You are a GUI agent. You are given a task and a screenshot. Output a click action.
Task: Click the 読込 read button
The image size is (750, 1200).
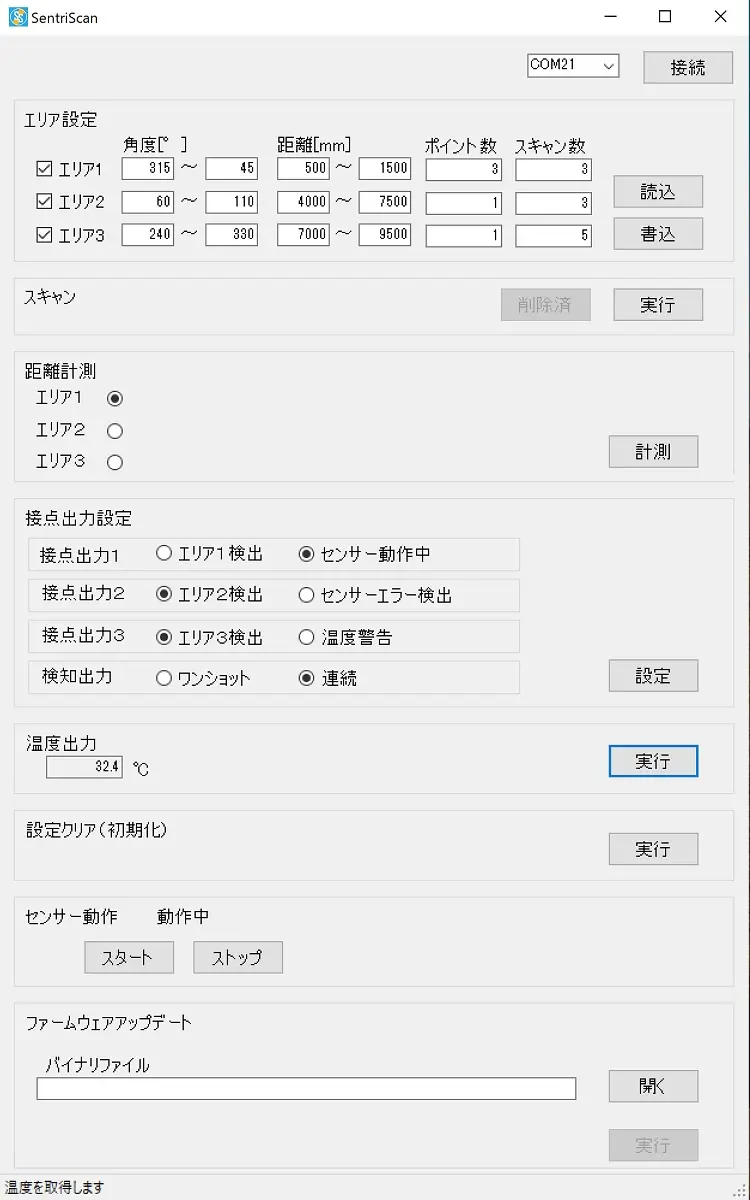click(657, 191)
